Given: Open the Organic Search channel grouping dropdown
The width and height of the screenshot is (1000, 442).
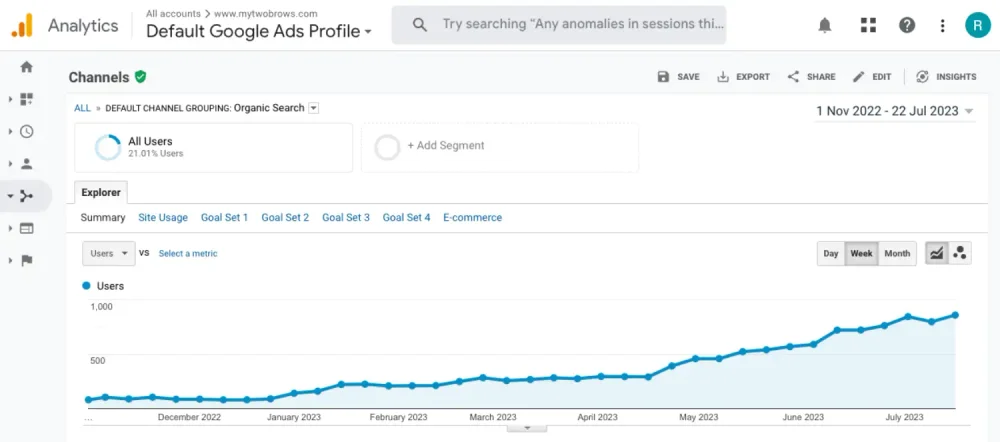Looking at the screenshot, I should 314,108.
